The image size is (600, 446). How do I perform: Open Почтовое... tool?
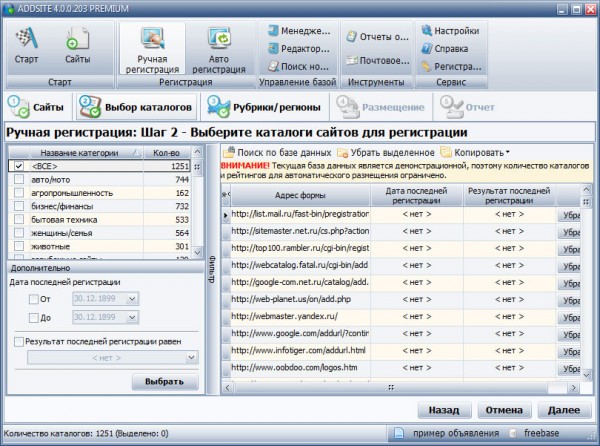pos(377,60)
